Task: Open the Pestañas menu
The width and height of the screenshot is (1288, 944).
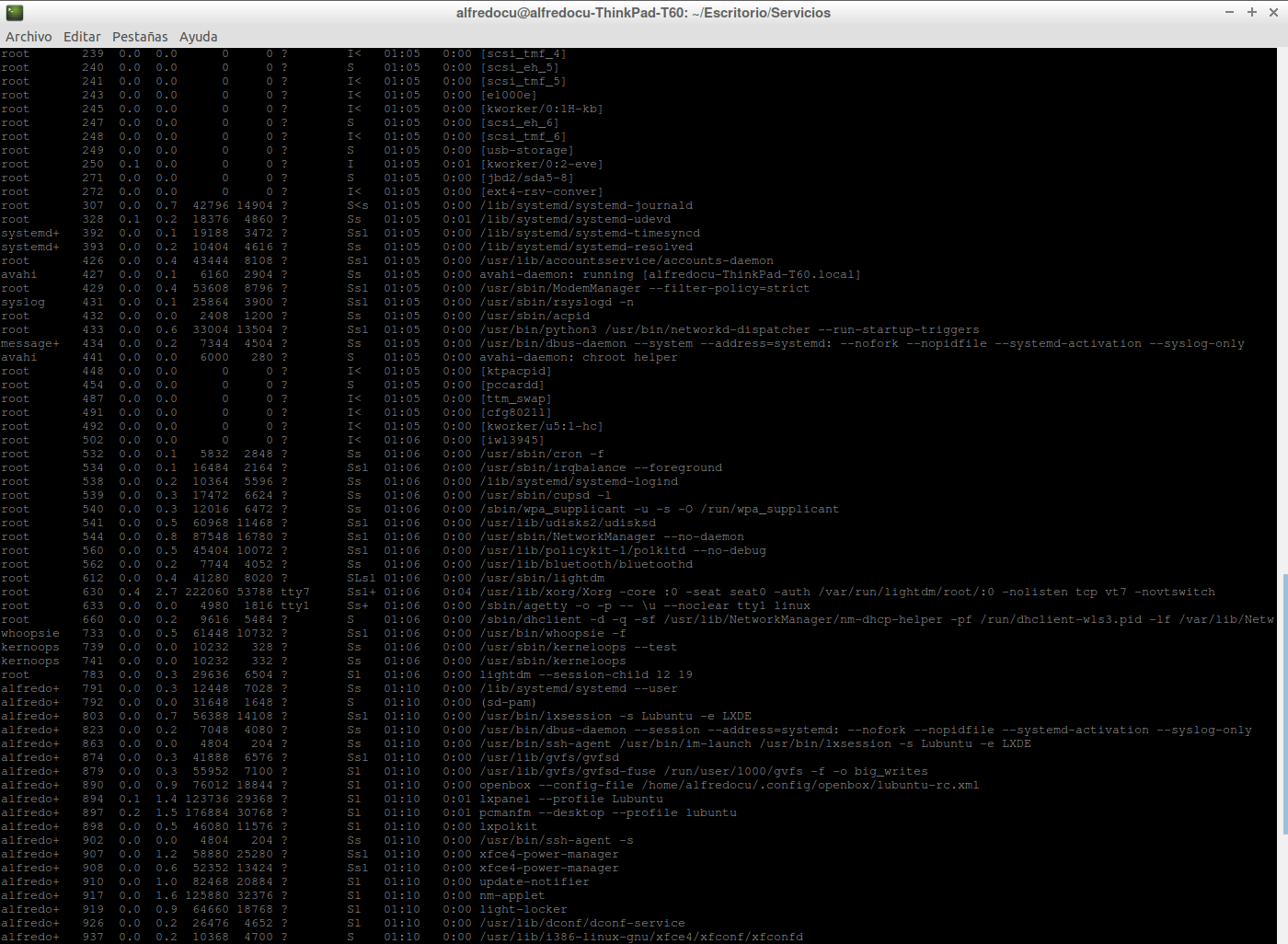Action: pyautogui.click(x=140, y=37)
